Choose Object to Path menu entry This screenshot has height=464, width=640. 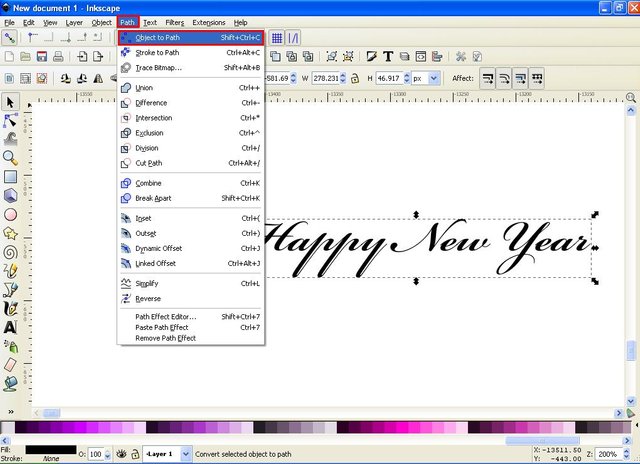191,38
